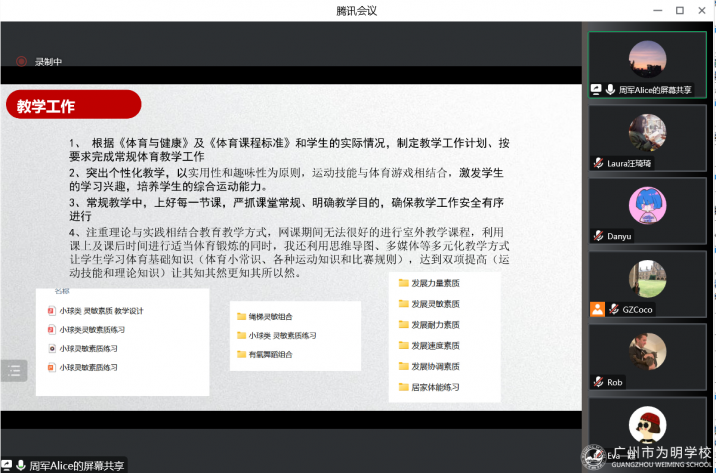Image resolution: width=716 pixels, height=473 pixels.
Task: Select GZCoco's participant avatar
Action: [647, 279]
